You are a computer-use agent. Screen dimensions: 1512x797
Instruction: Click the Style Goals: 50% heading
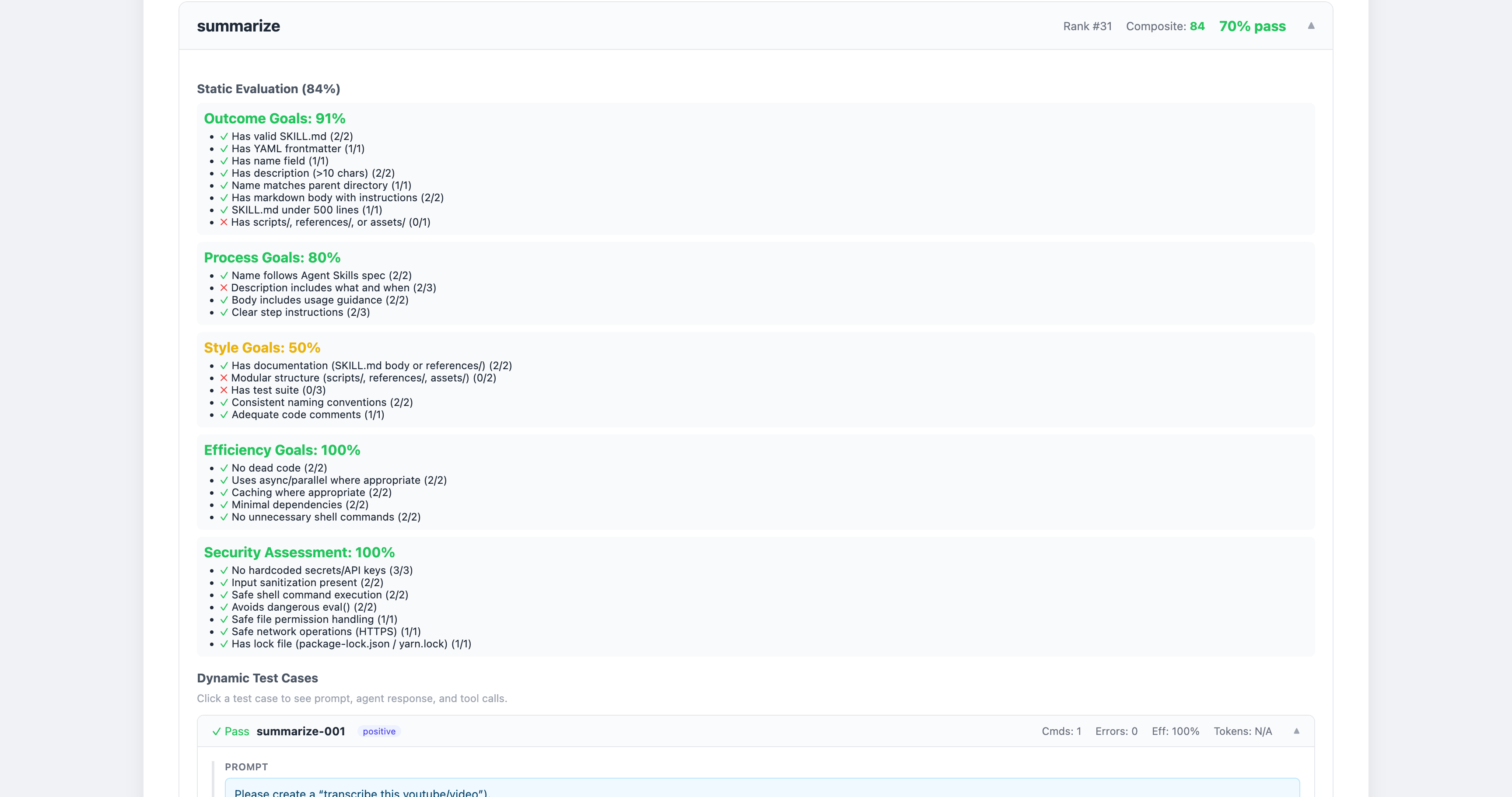[x=262, y=347]
